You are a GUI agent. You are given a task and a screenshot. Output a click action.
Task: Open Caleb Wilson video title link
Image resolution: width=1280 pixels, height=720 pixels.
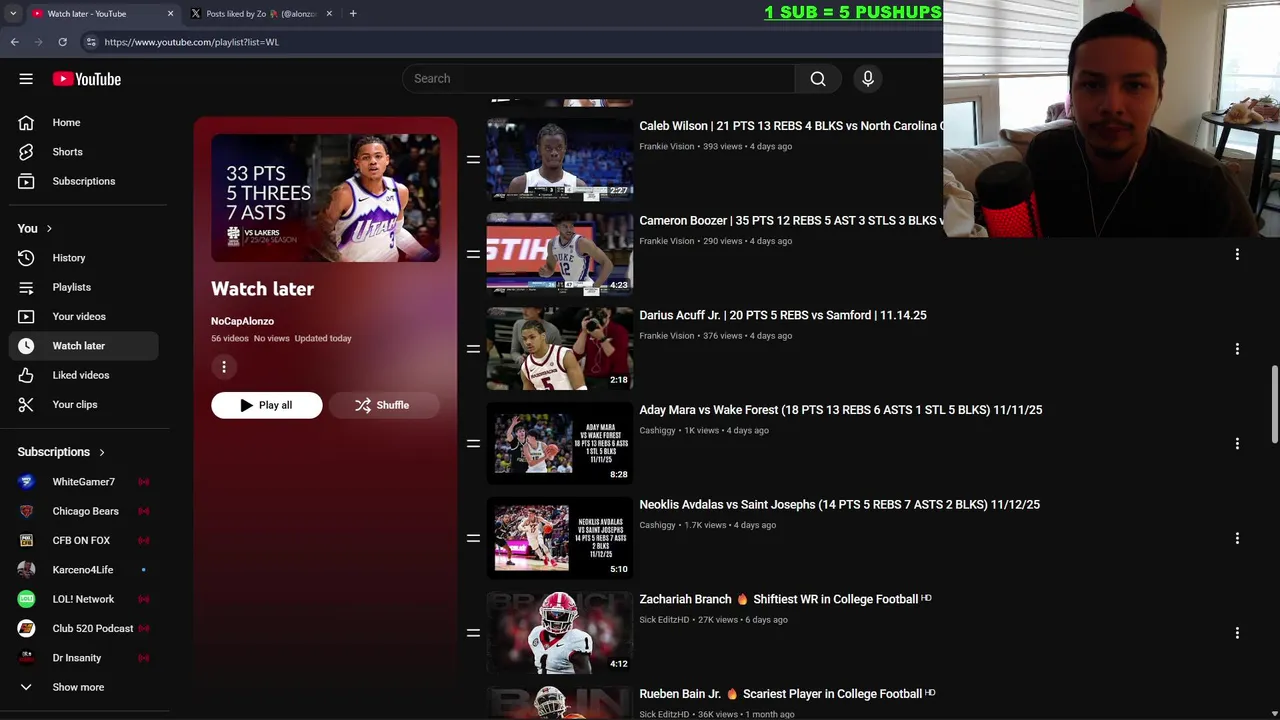click(790, 126)
